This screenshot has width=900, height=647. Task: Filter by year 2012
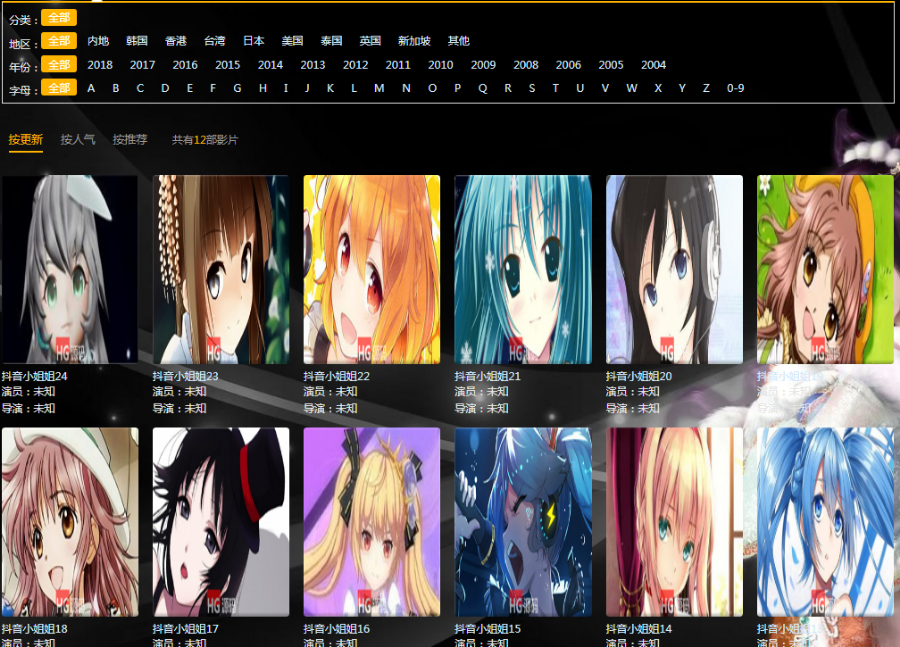(355, 65)
